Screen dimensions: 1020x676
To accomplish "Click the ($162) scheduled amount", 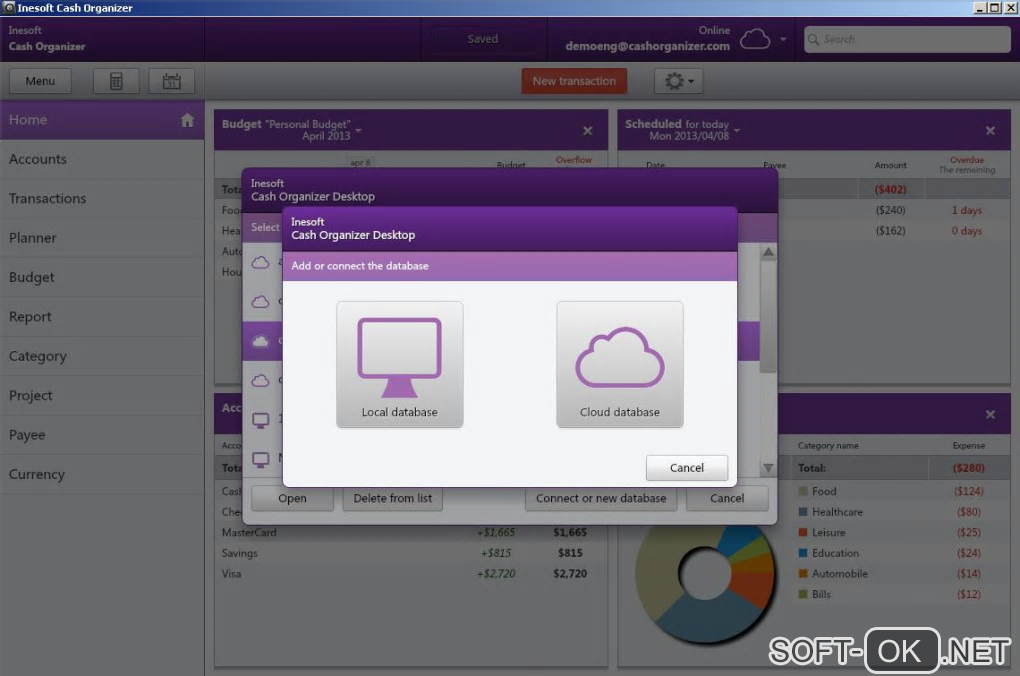I will pyautogui.click(x=890, y=231).
